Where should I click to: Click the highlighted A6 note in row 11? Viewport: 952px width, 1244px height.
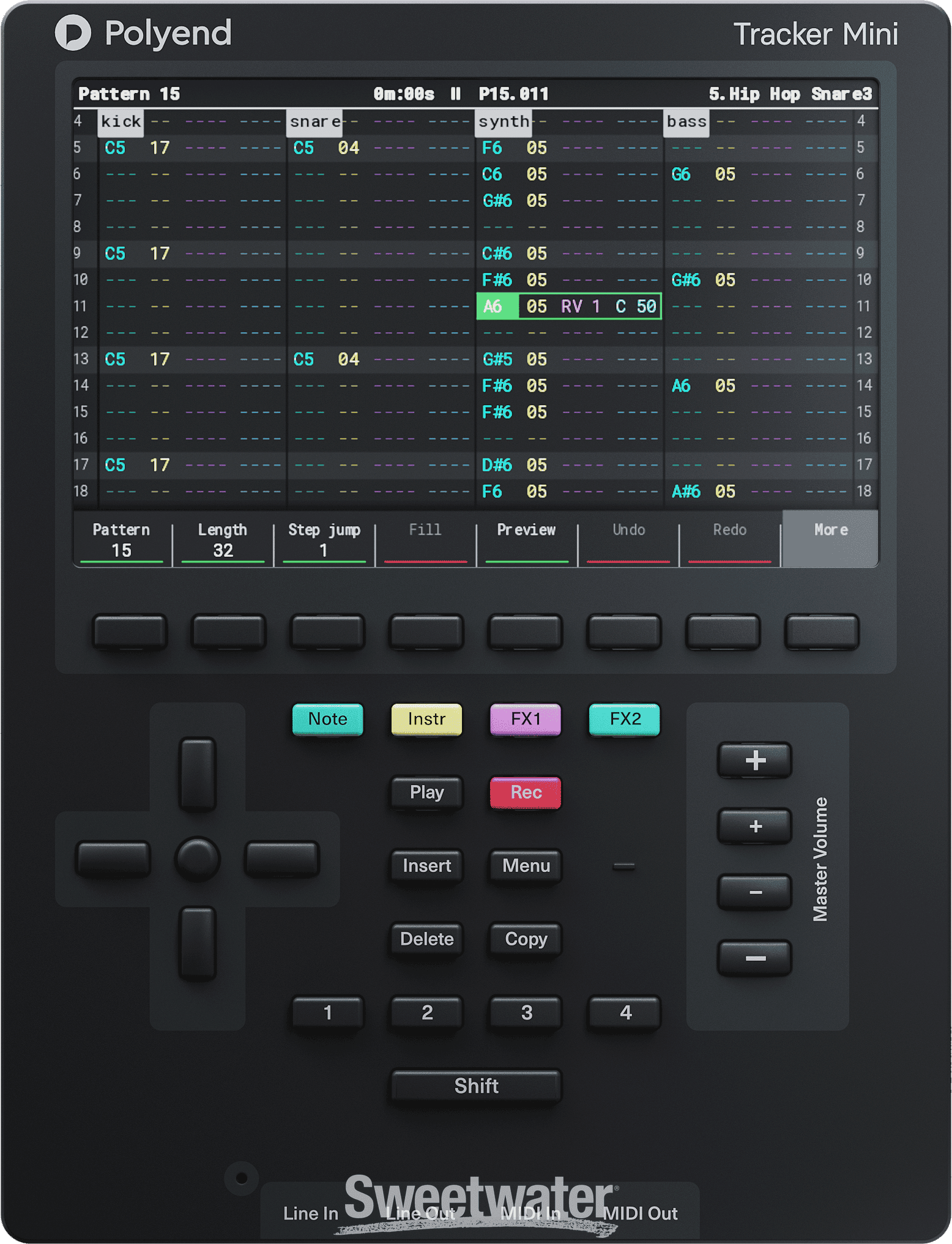497,307
